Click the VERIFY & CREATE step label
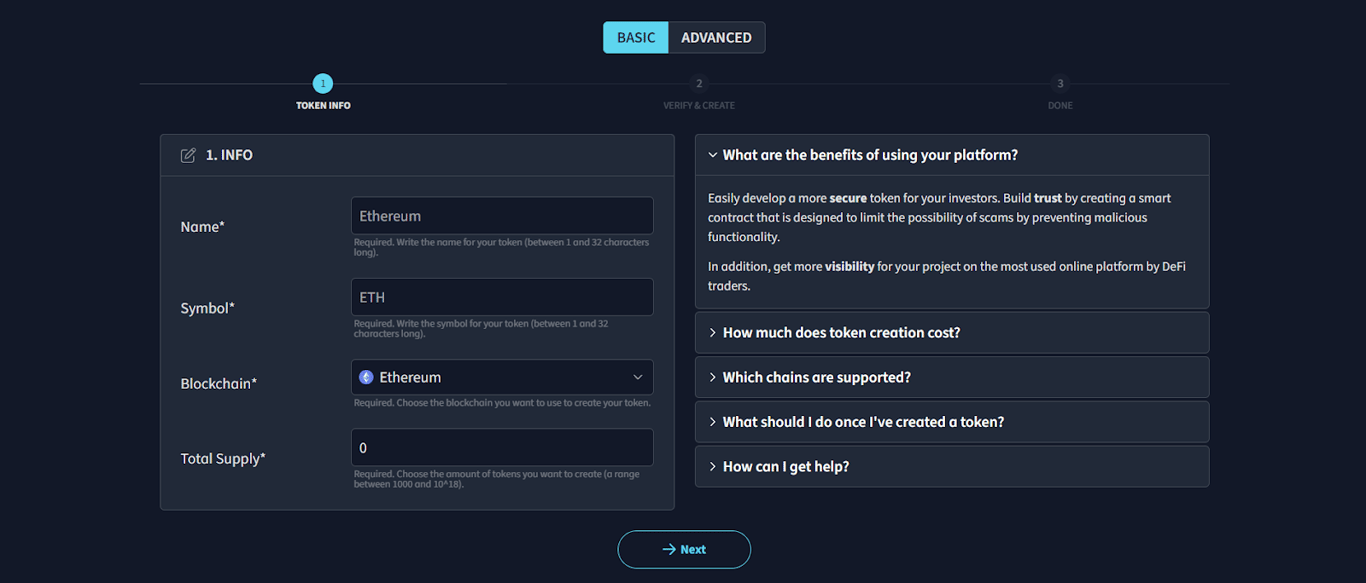 pyautogui.click(x=699, y=105)
